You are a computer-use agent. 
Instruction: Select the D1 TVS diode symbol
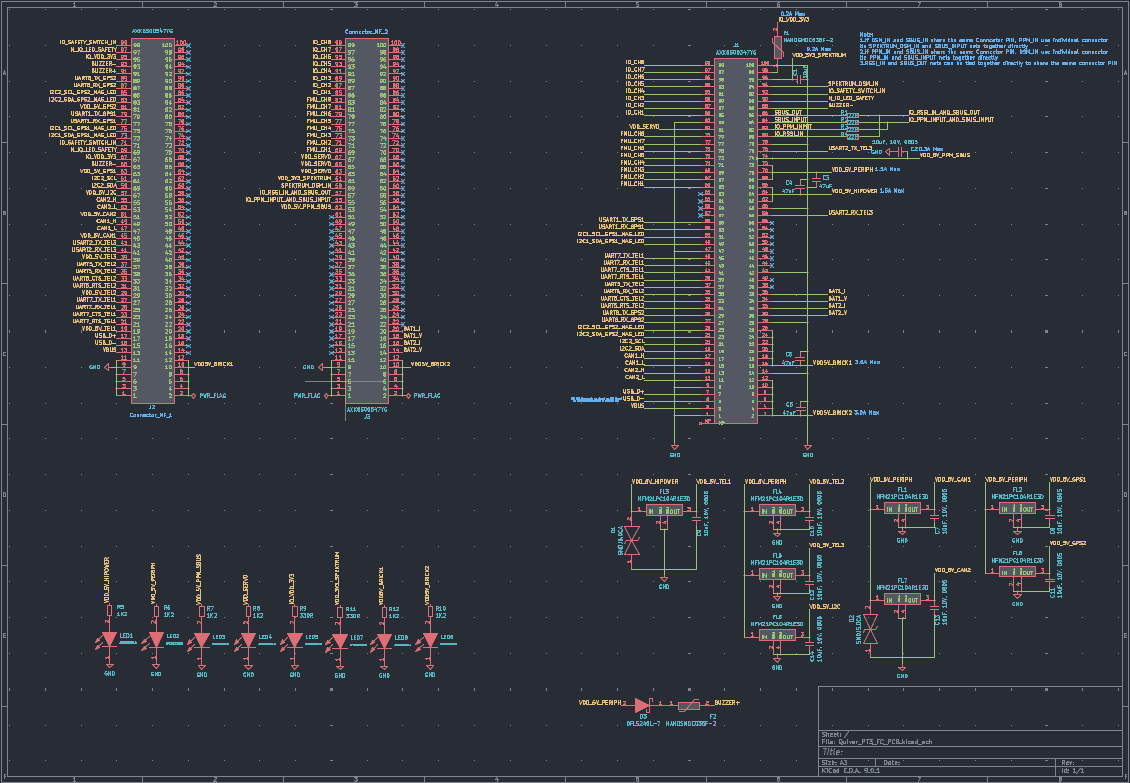click(x=632, y=540)
